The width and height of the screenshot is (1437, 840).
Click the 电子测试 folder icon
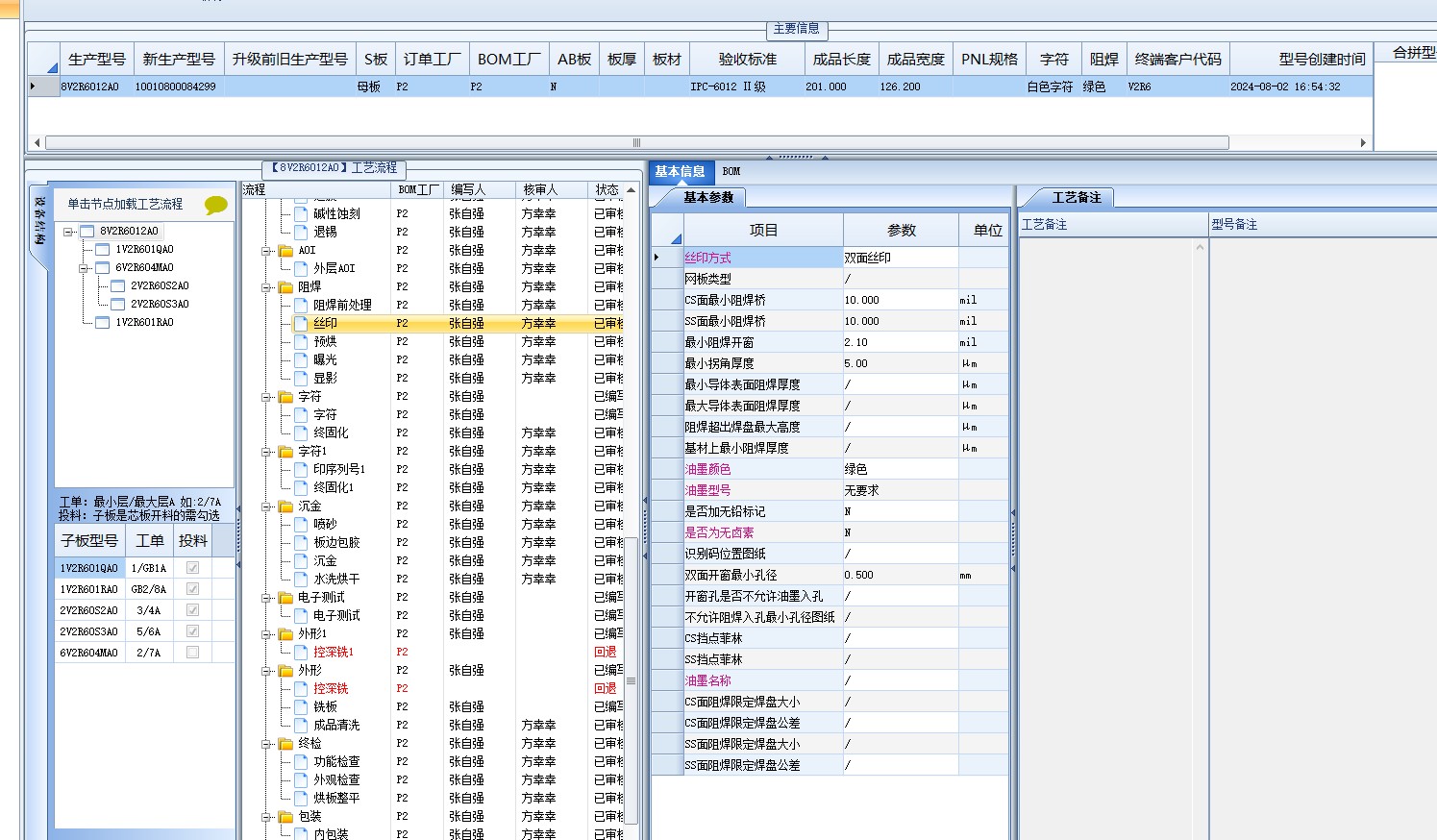pyautogui.click(x=285, y=597)
